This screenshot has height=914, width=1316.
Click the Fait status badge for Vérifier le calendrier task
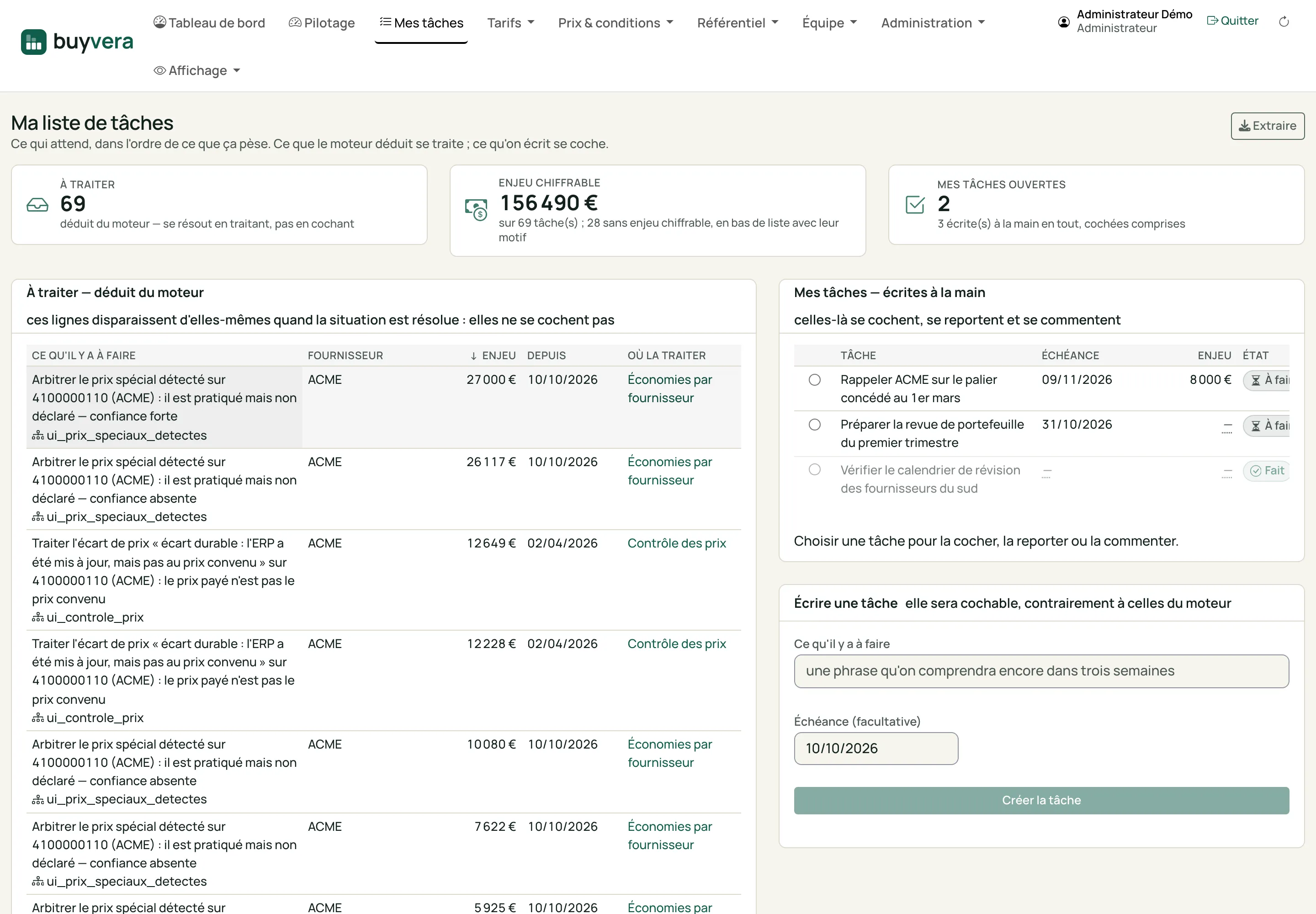click(x=1267, y=471)
